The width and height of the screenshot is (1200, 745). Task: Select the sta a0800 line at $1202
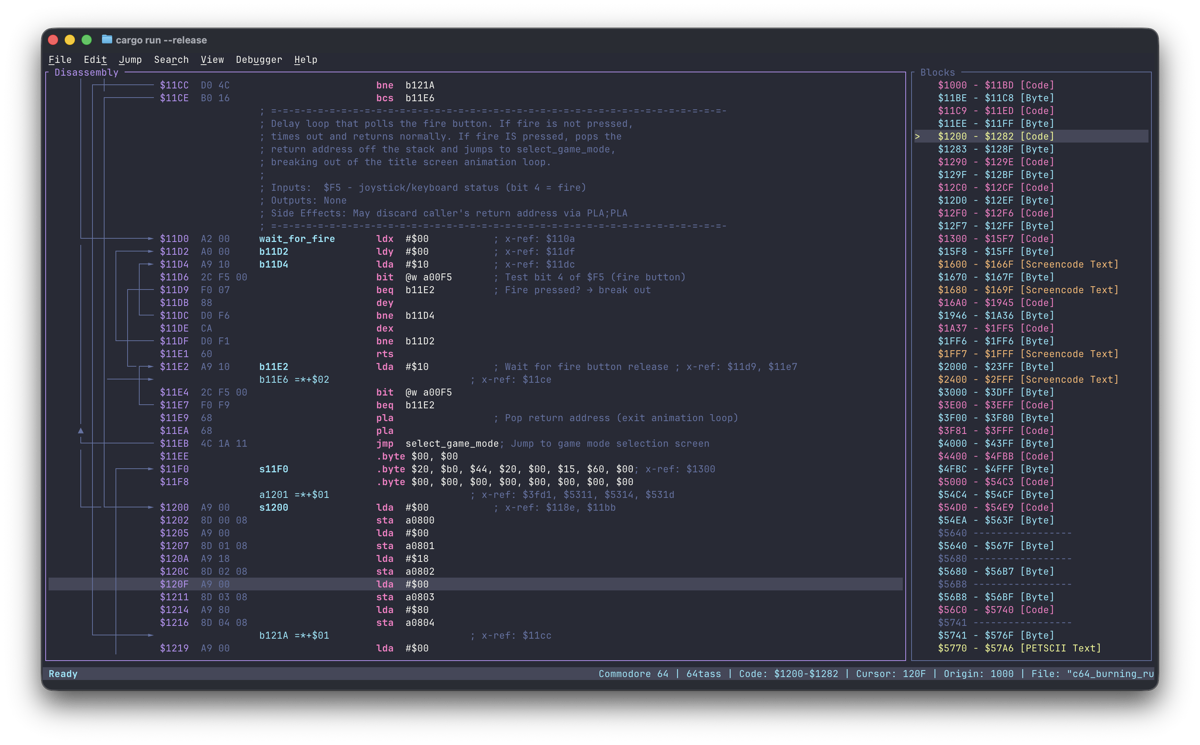476,520
